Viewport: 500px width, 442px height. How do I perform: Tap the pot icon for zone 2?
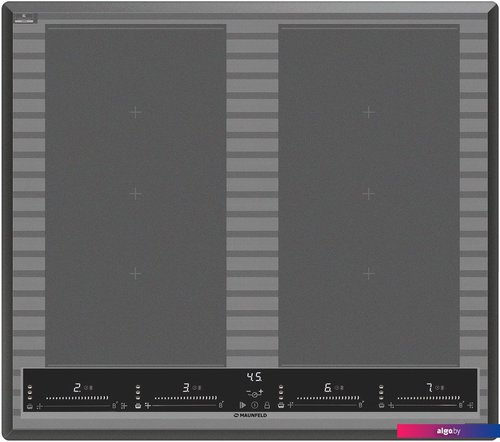tap(30, 406)
